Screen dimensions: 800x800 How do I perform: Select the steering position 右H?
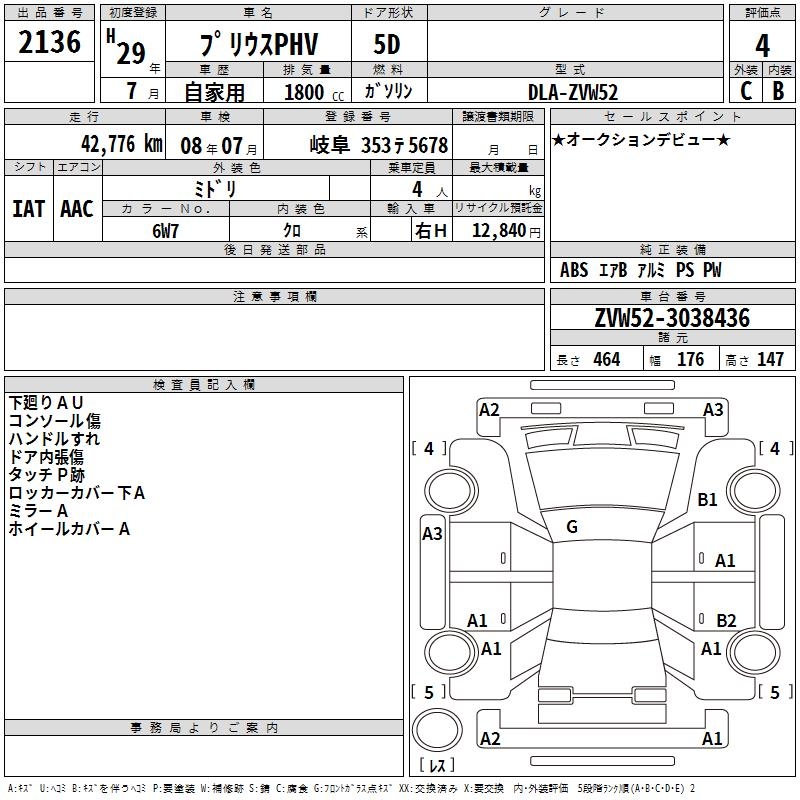tap(431, 231)
